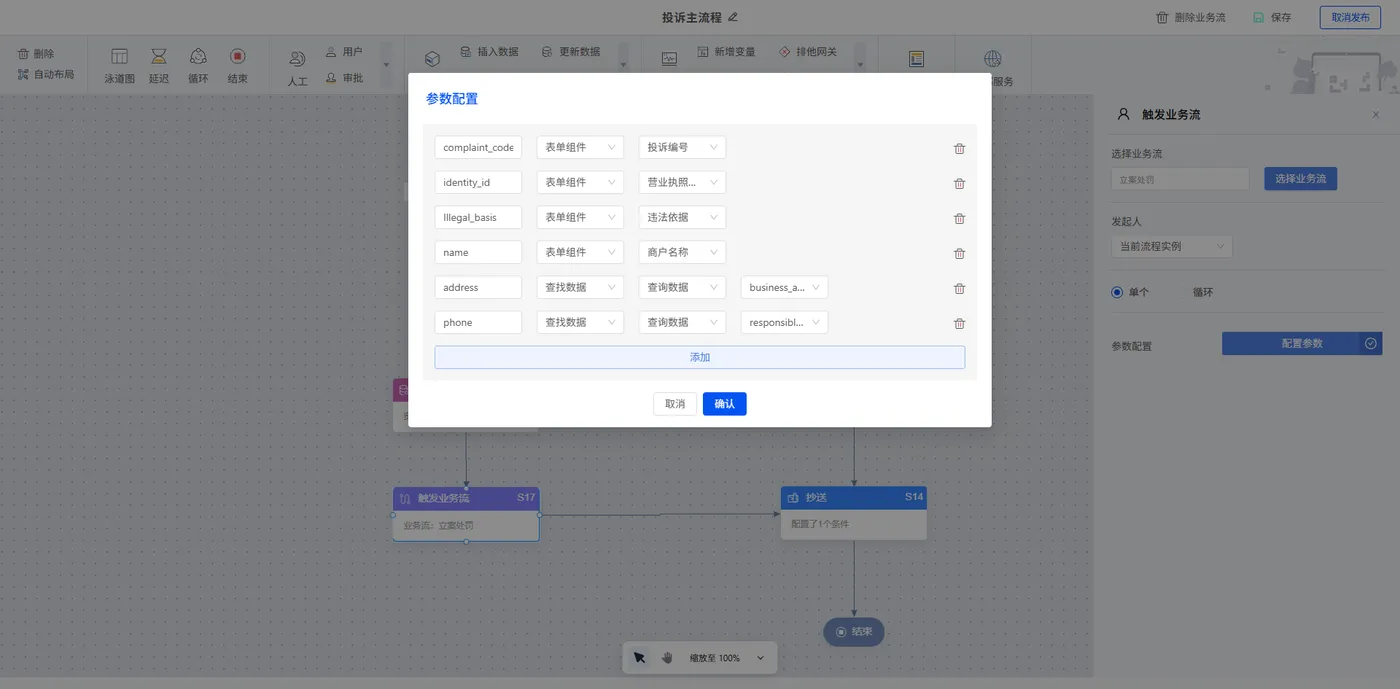This screenshot has width=1400, height=689.
Task: Select the 结束 end node on canvas
Action: [x=854, y=632]
